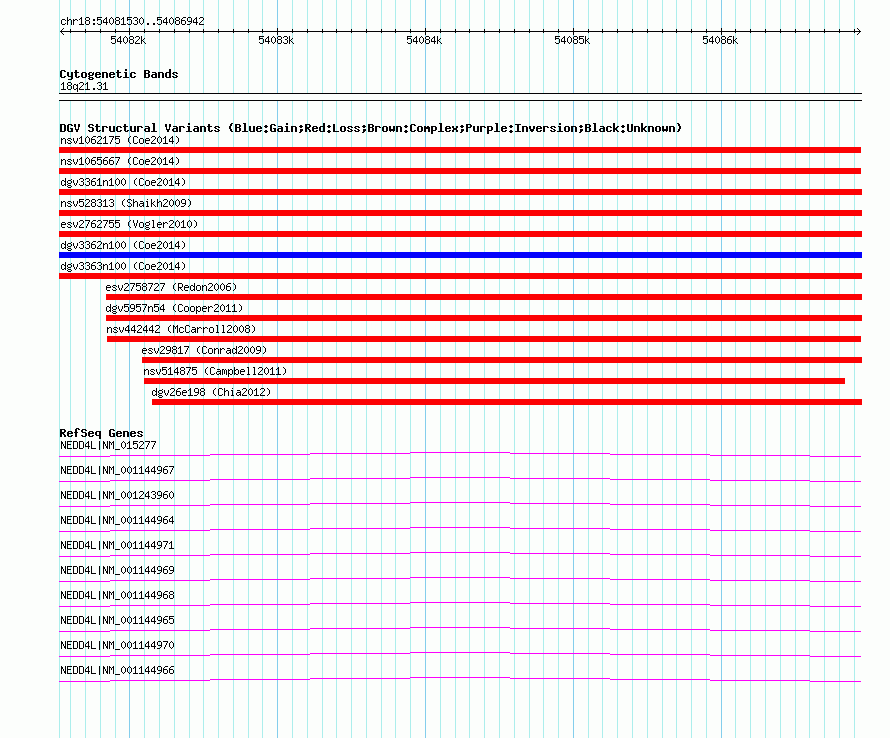Click the magenta line of NEDD4L|NM_001144970
This screenshot has height=738, width=890.
coord(460,654)
